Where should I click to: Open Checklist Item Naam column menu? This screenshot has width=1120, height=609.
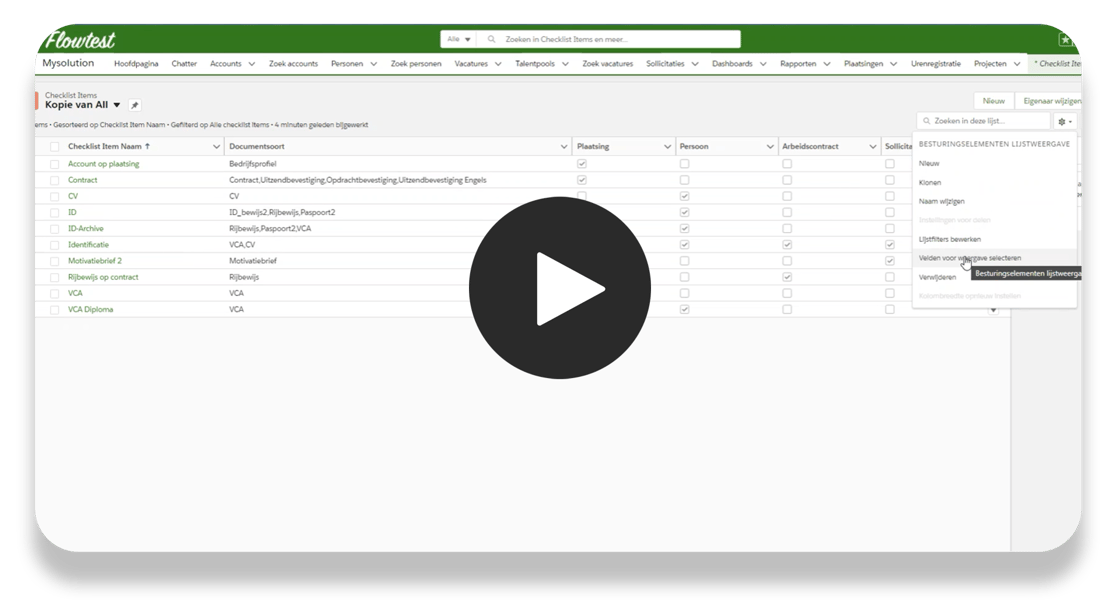tap(216, 146)
